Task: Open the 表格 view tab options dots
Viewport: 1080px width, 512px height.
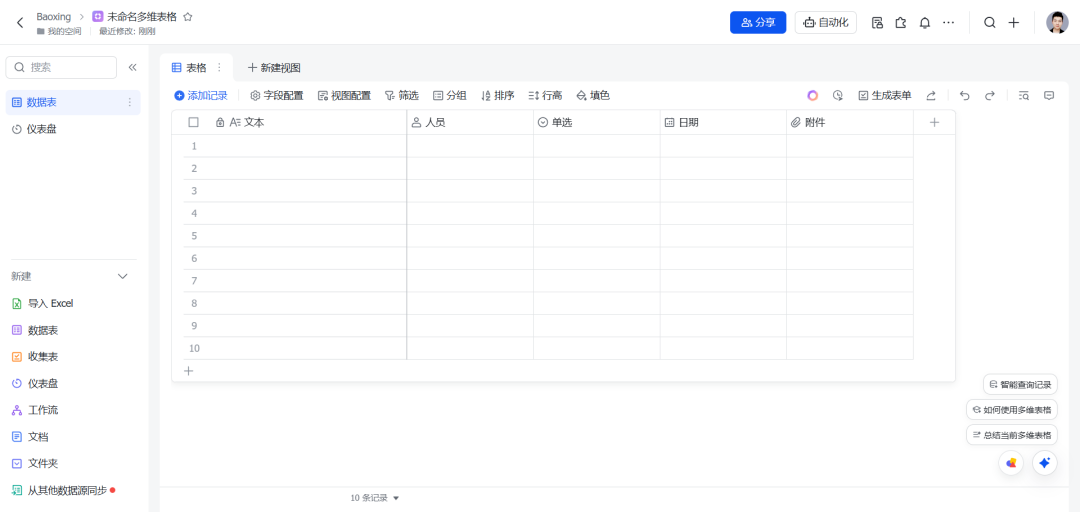Action: point(220,68)
